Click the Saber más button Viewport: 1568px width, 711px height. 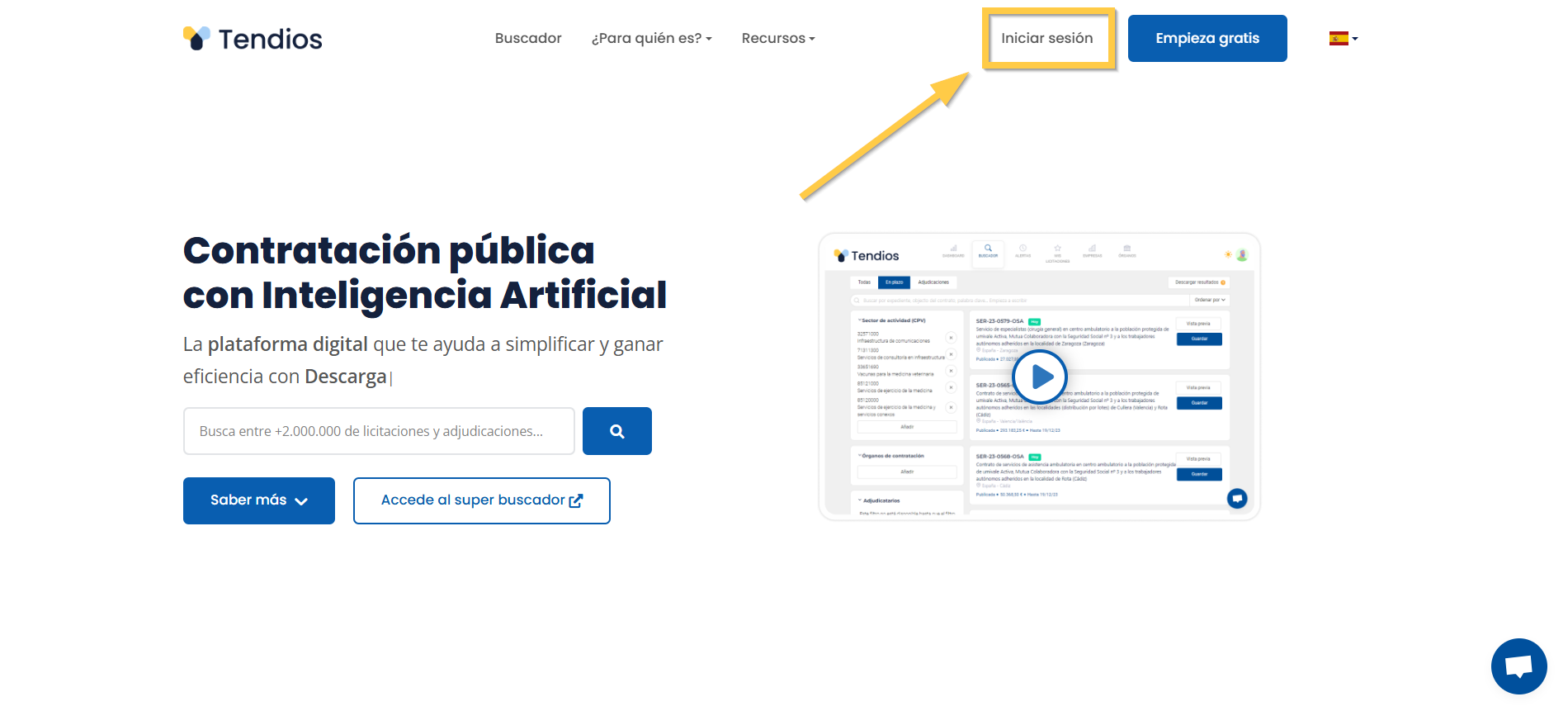point(259,500)
